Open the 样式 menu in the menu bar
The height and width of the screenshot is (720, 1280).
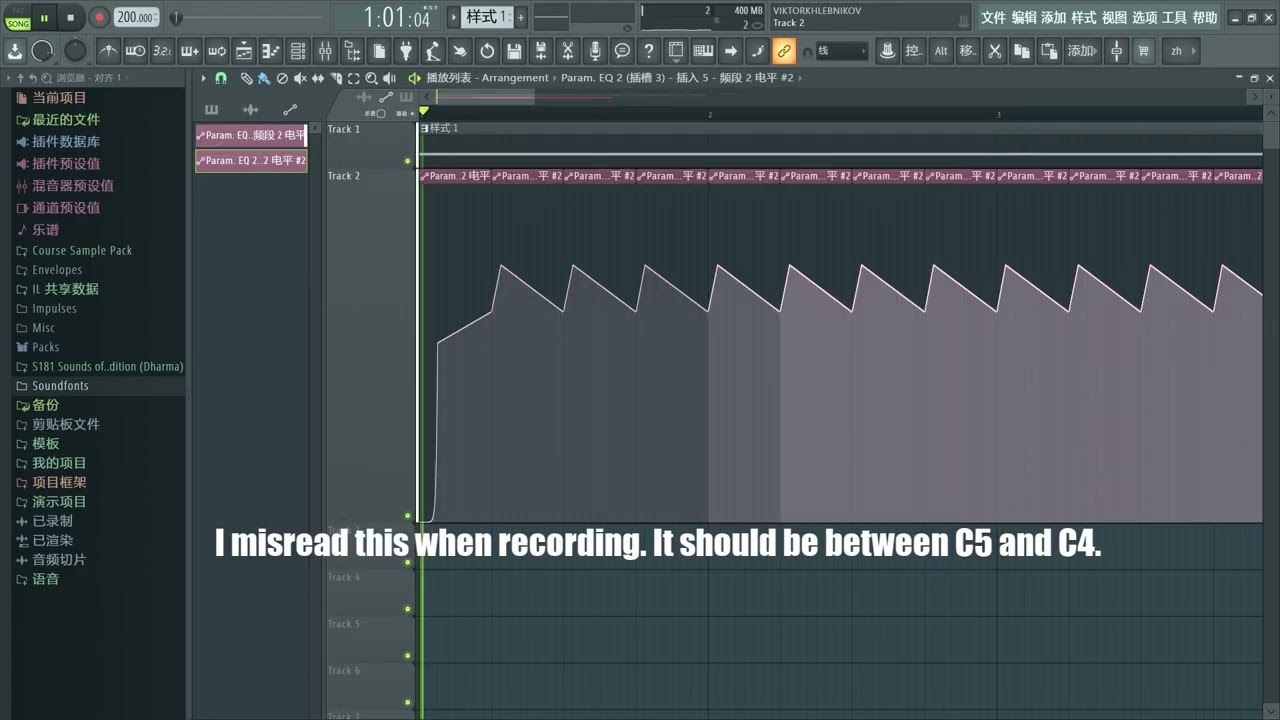(x=1084, y=18)
